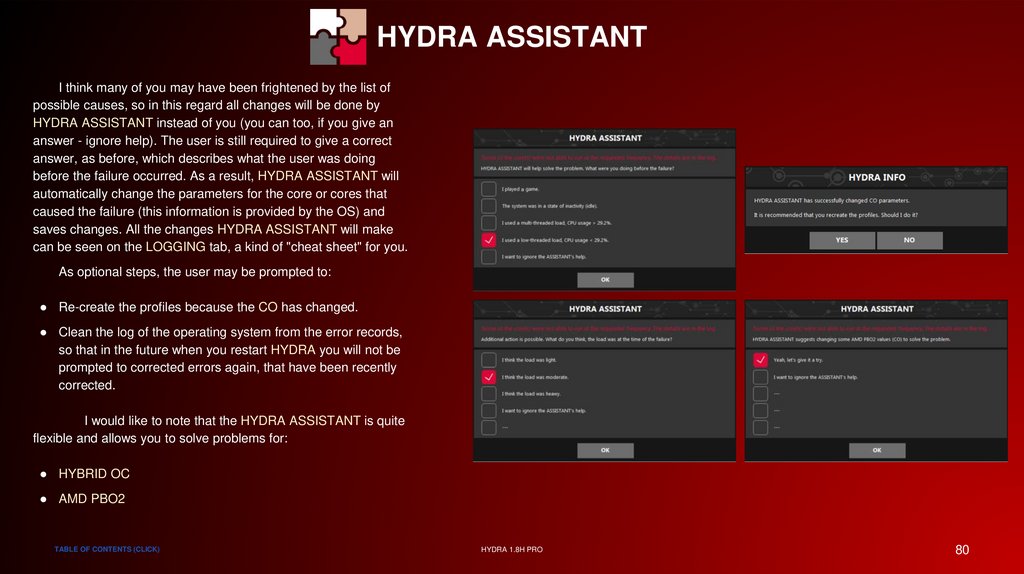Click the "HYBRID OC" bullet item
Screen dimensions: 1024x574
(x=94, y=473)
